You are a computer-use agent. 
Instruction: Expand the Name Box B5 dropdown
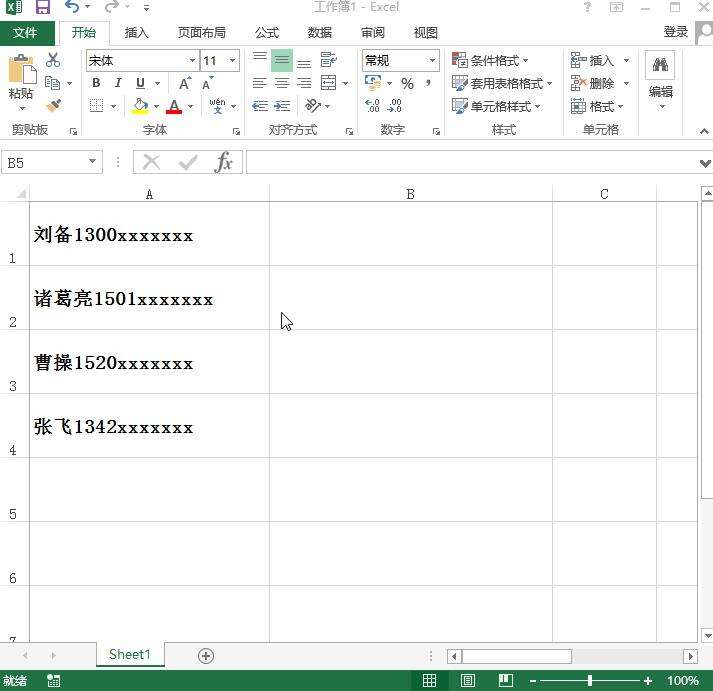92,161
